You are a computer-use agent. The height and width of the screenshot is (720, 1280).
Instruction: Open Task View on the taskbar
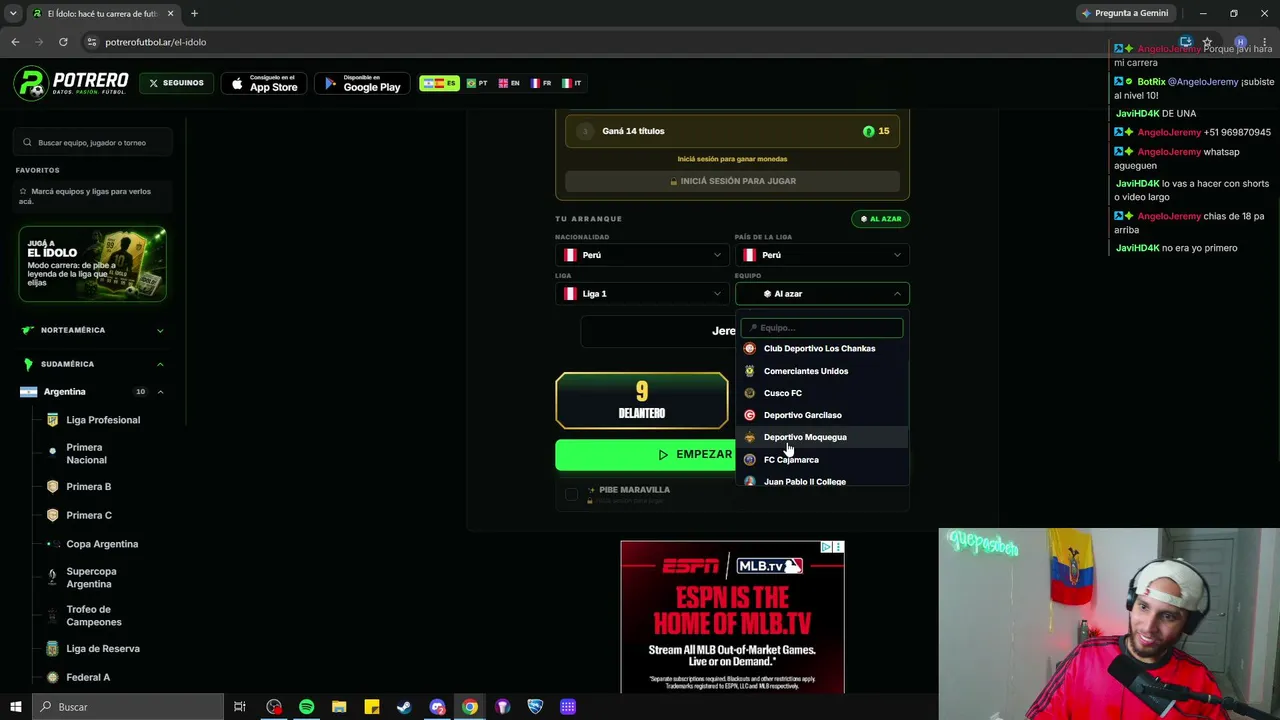tap(240, 707)
